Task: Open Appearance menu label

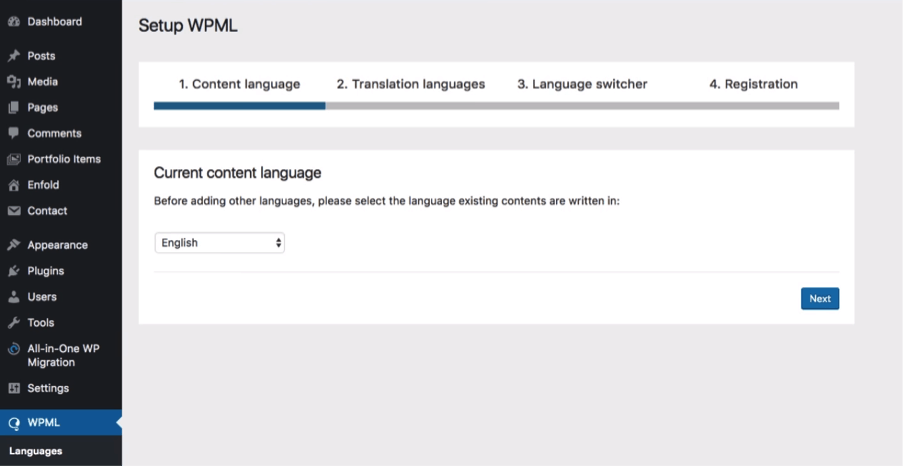Action: tap(58, 245)
